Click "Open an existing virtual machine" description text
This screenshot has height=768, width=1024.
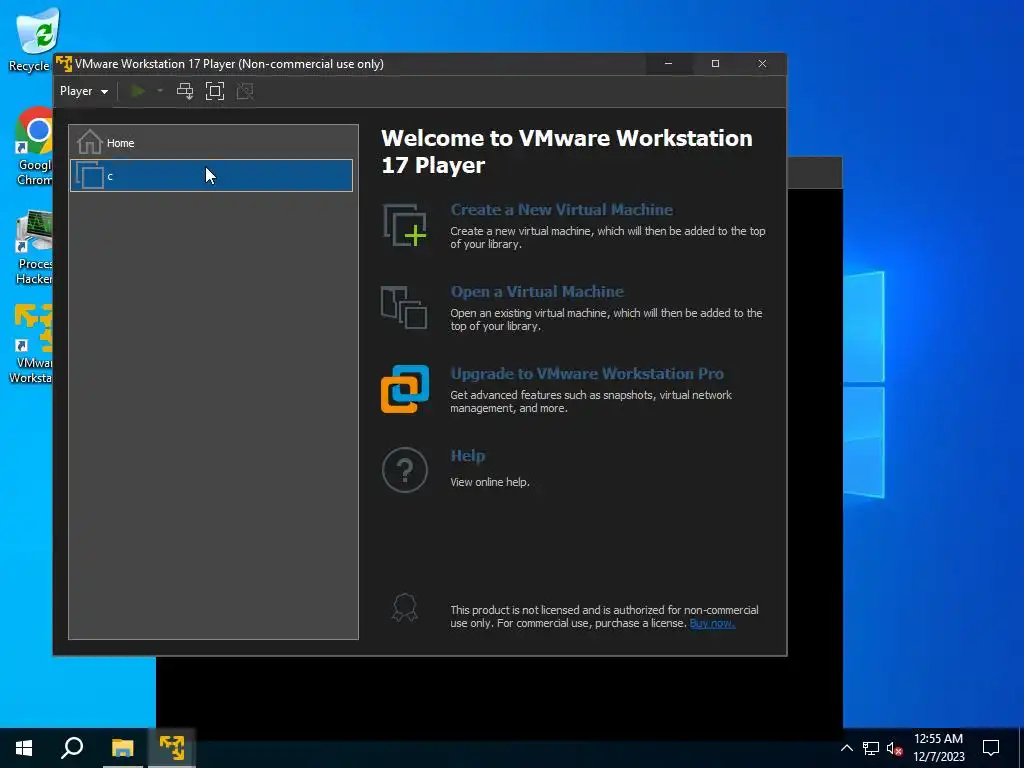tap(606, 319)
